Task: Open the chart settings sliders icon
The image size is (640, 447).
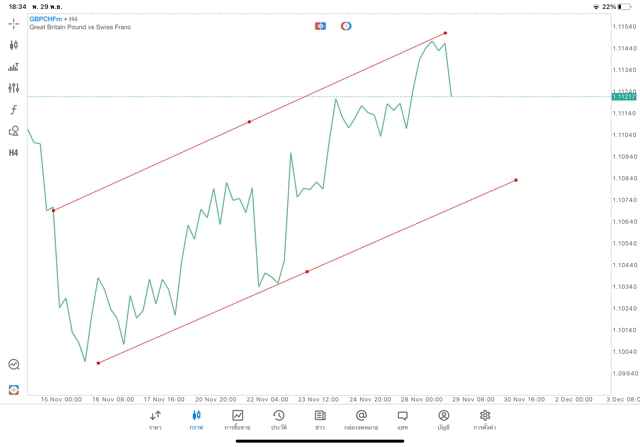Action: click(13, 88)
